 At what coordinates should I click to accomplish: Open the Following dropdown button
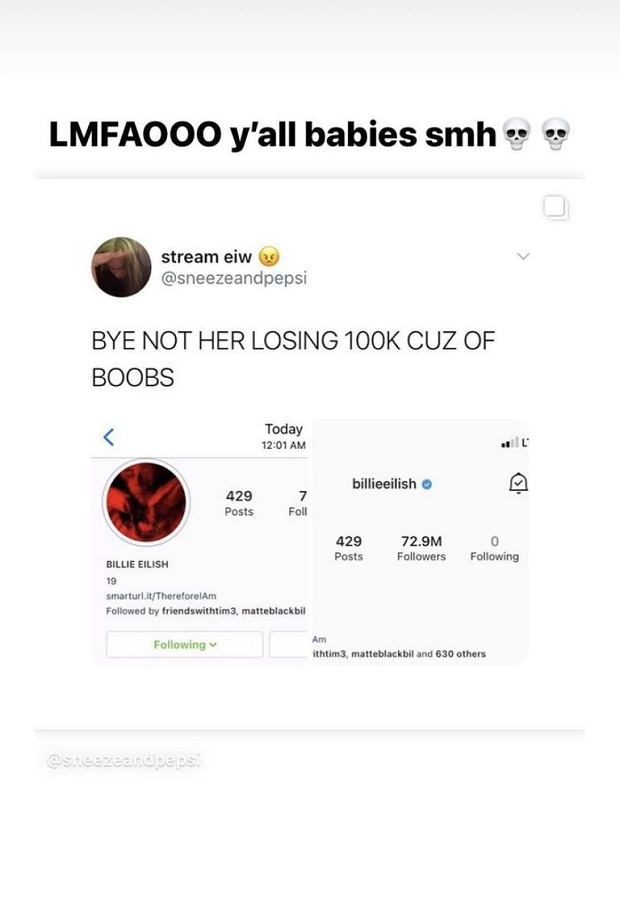click(x=185, y=644)
